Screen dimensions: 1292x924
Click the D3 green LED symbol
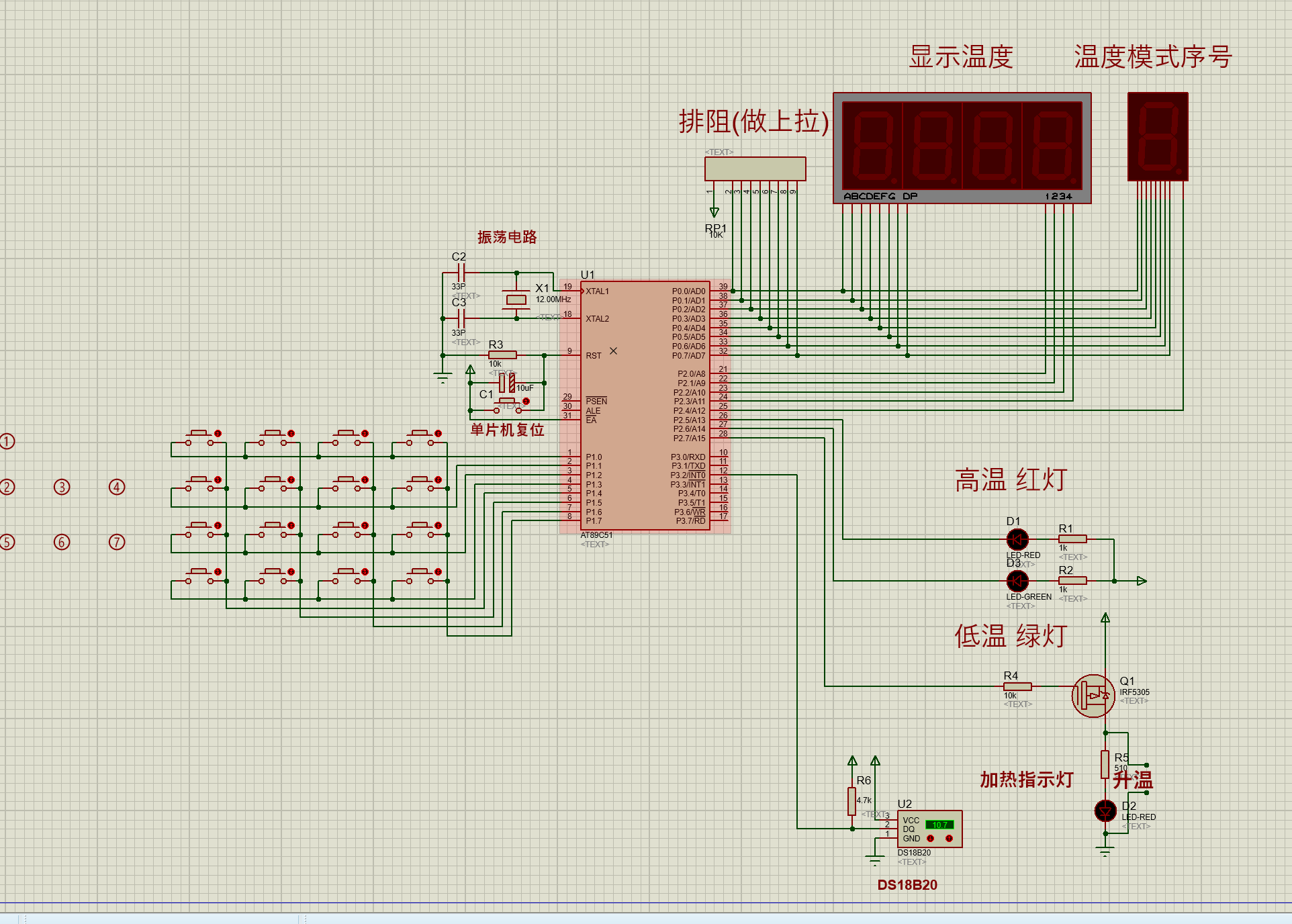1017,581
